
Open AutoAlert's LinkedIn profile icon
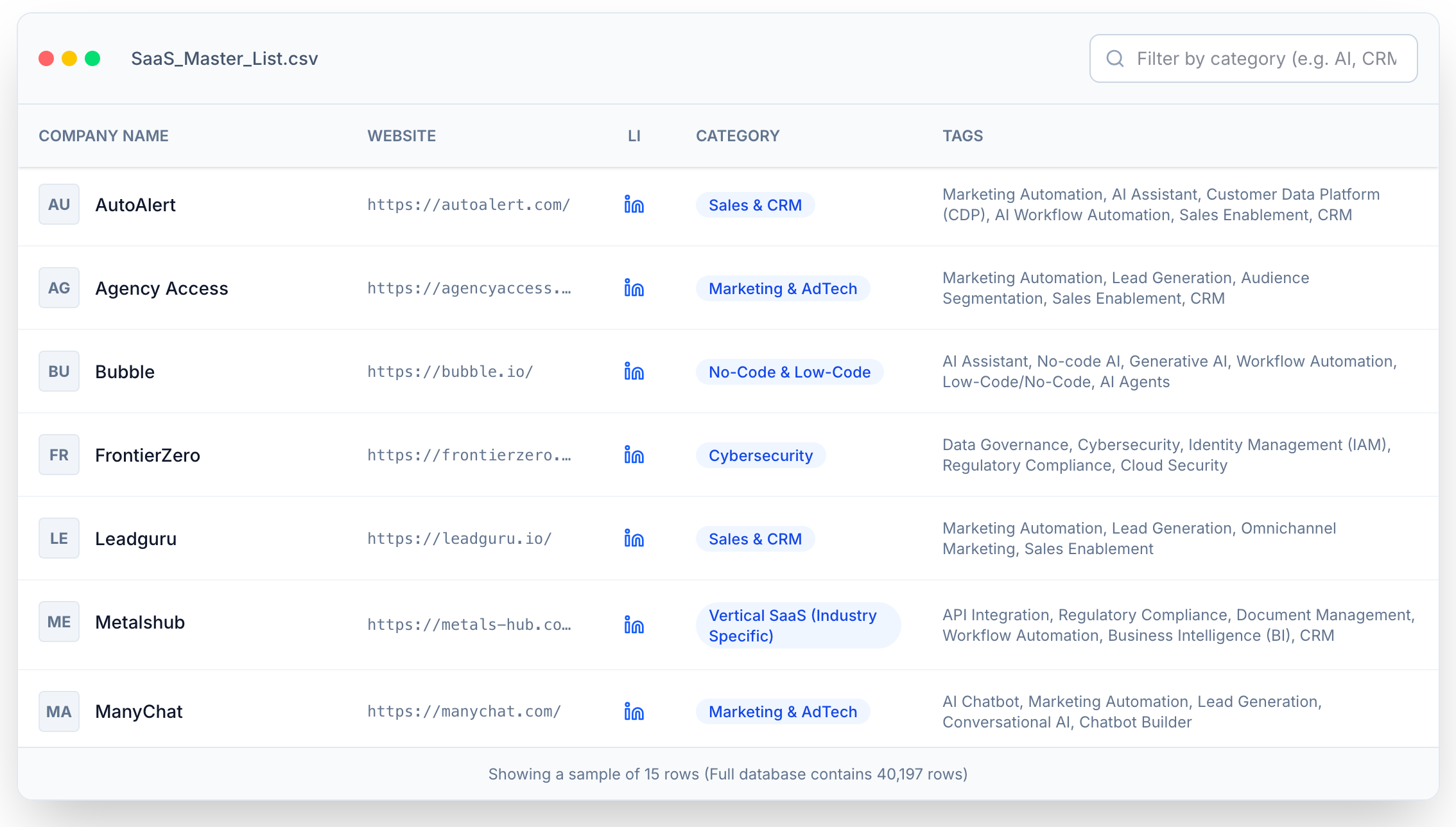[634, 205]
